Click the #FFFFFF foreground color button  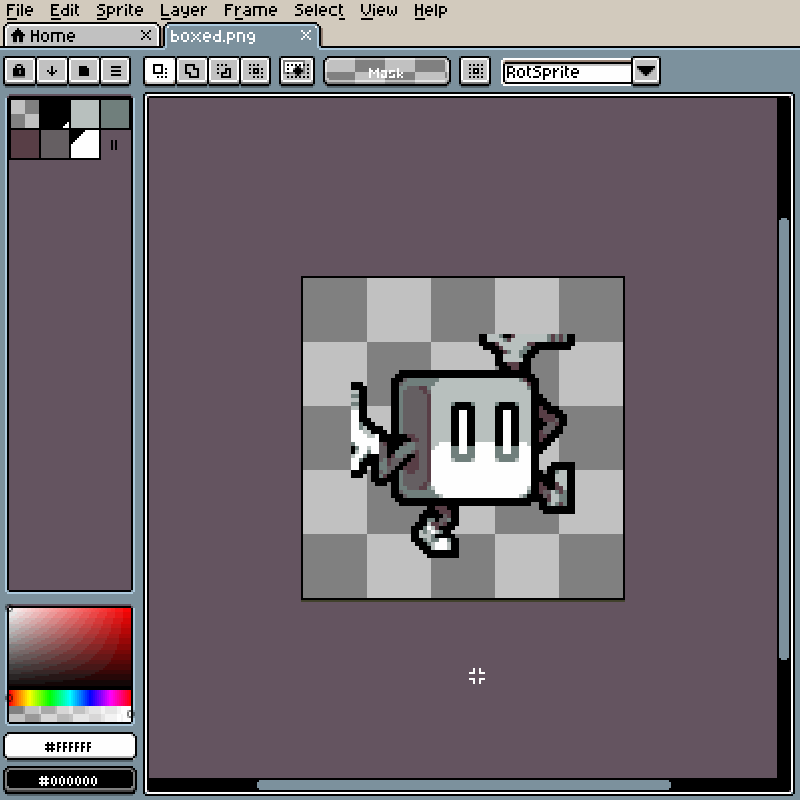(70, 747)
